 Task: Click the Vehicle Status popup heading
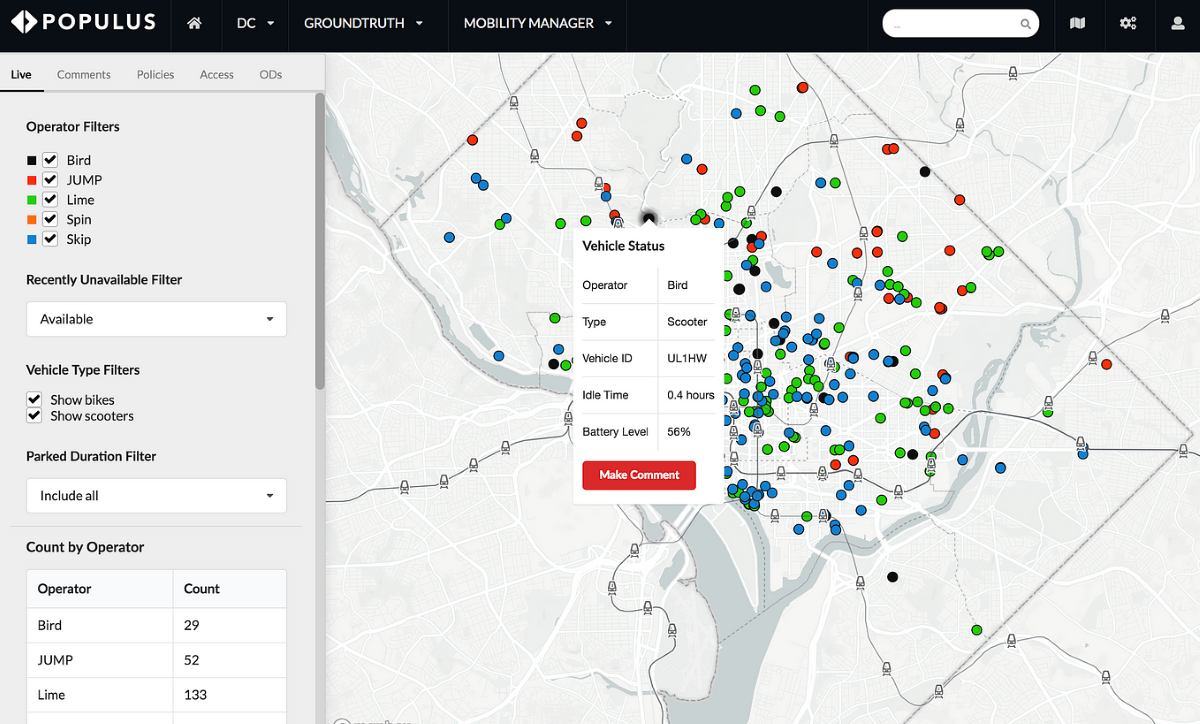pyautogui.click(x=623, y=246)
